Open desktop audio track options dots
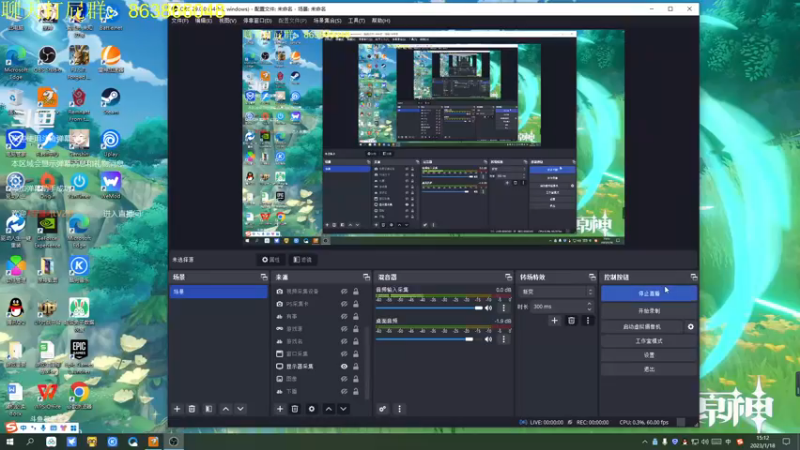Screen dimensions: 800x450 [x=504, y=339]
